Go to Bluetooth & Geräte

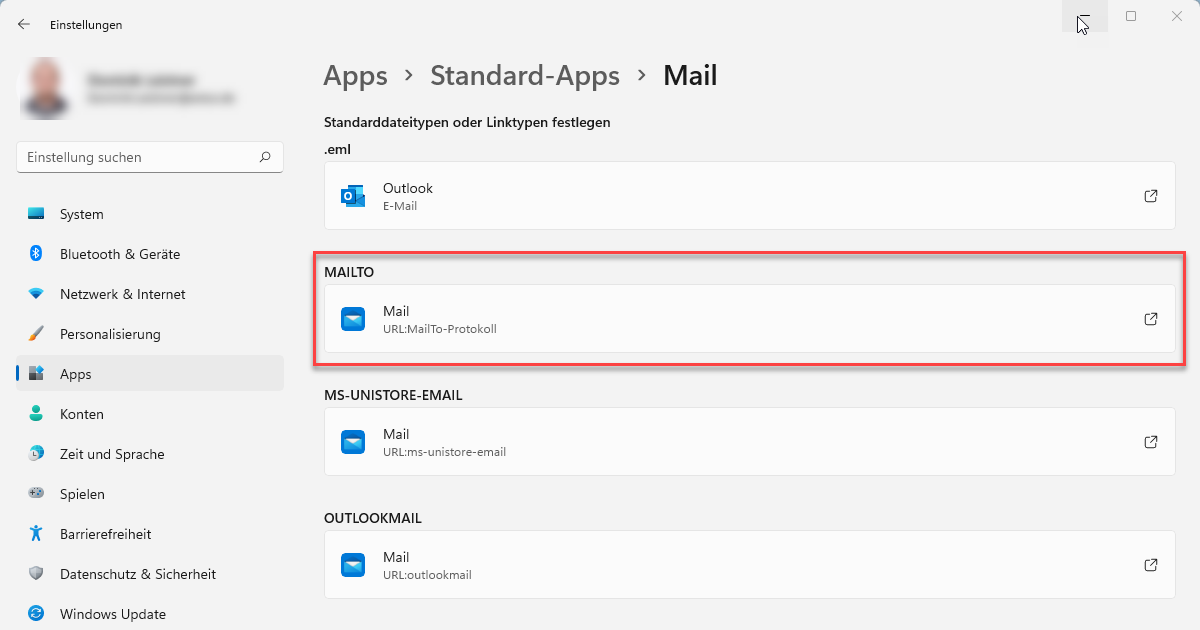[x=119, y=254]
